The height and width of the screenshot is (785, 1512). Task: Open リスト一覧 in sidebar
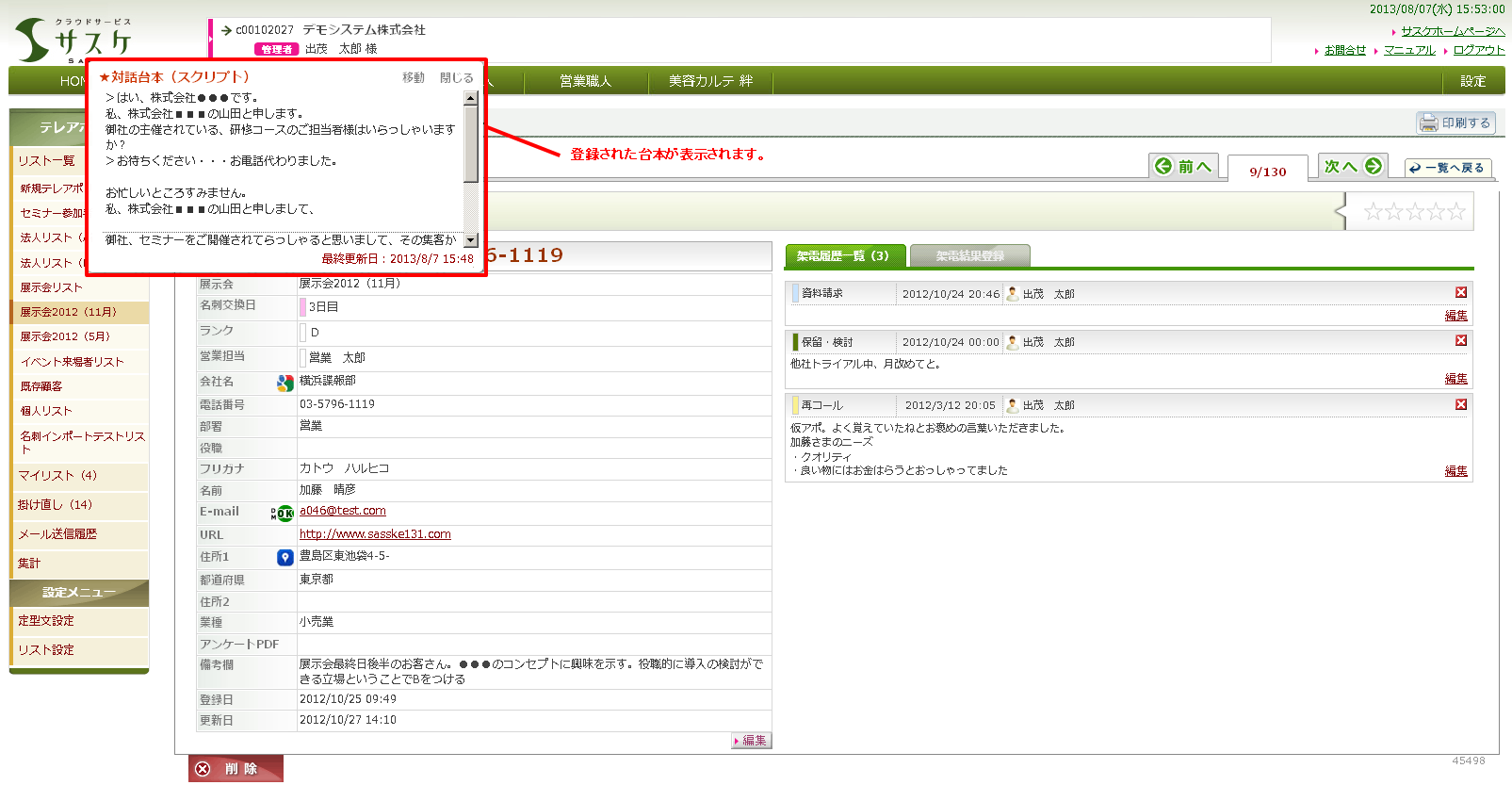pos(47,161)
